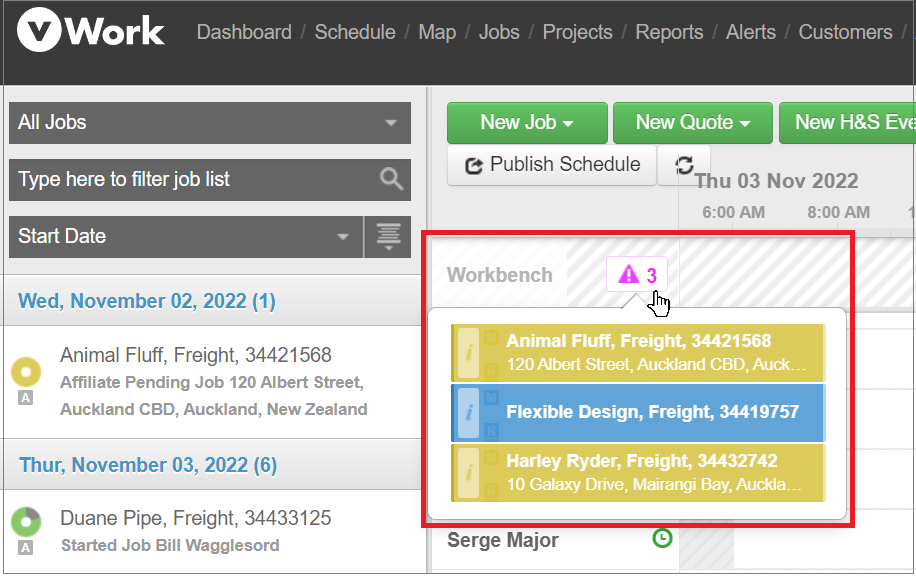916x576 pixels.
Task: Click the warning triangle badge above the schedule
Action: [x=637, y=274]
